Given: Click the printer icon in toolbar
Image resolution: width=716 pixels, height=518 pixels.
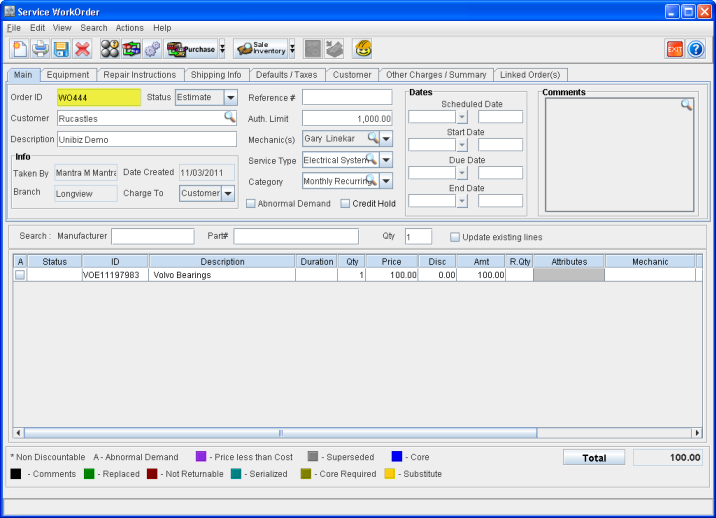Looking at the screenshot, I should pyautogui.click(x=40, y=49).
